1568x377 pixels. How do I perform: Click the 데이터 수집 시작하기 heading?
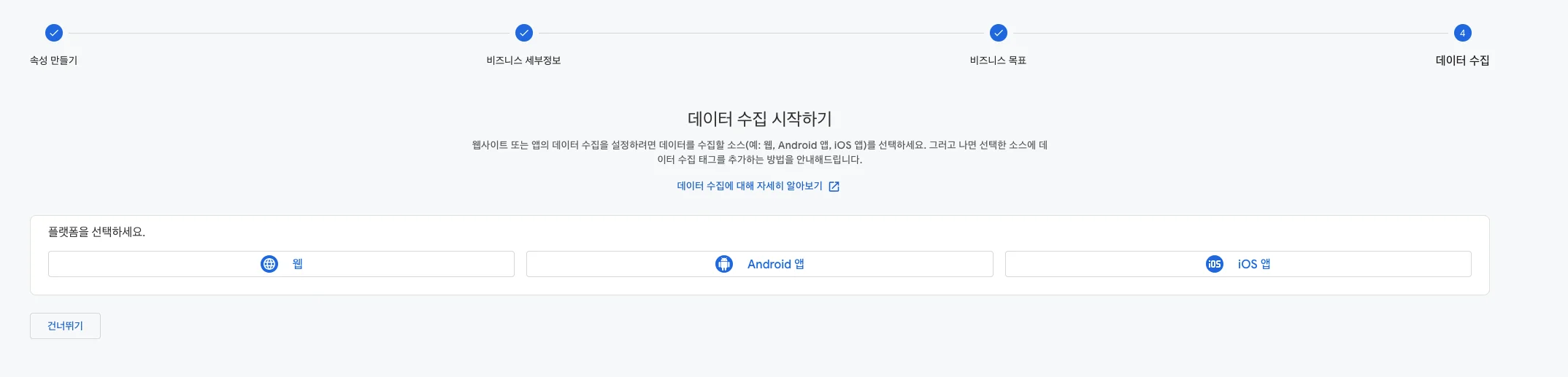[x=759, y=119]
